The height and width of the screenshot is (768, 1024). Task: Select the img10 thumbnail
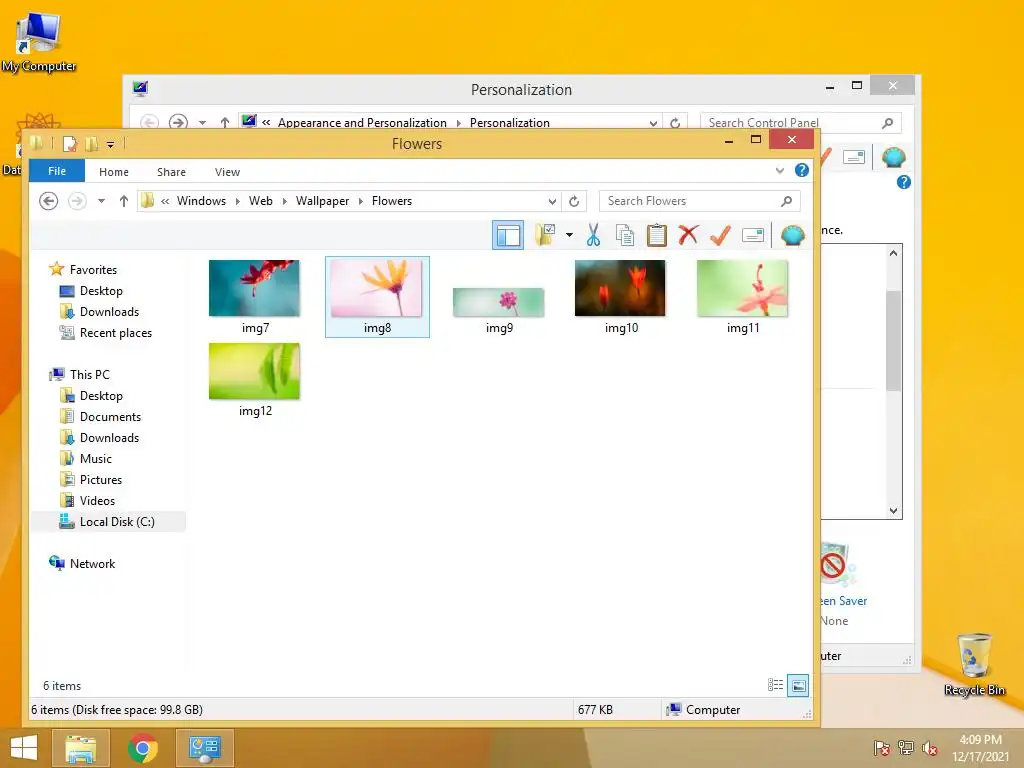[x=620, y=296]
